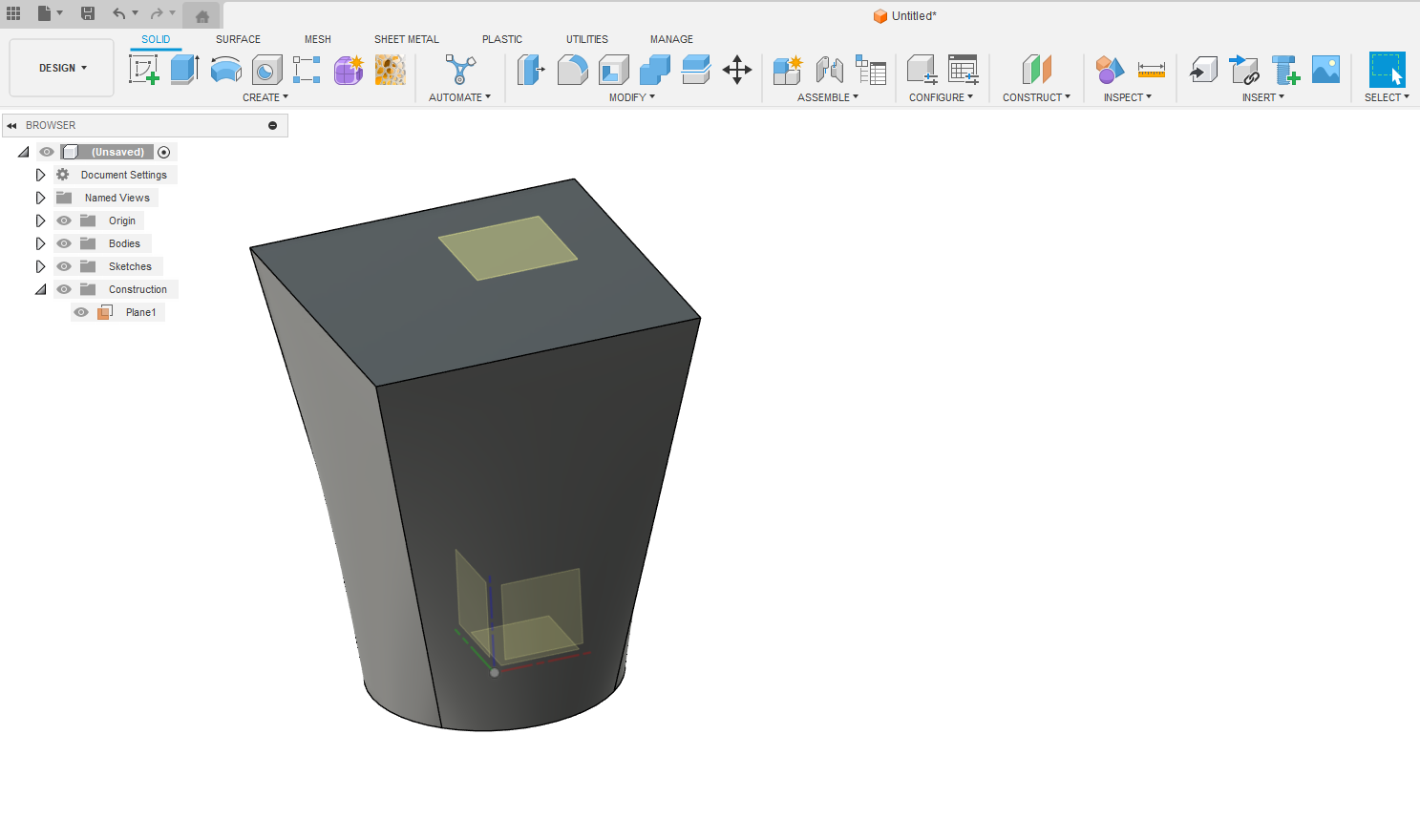
Task: Switch to the SURFACE tab
Action: 238,39
